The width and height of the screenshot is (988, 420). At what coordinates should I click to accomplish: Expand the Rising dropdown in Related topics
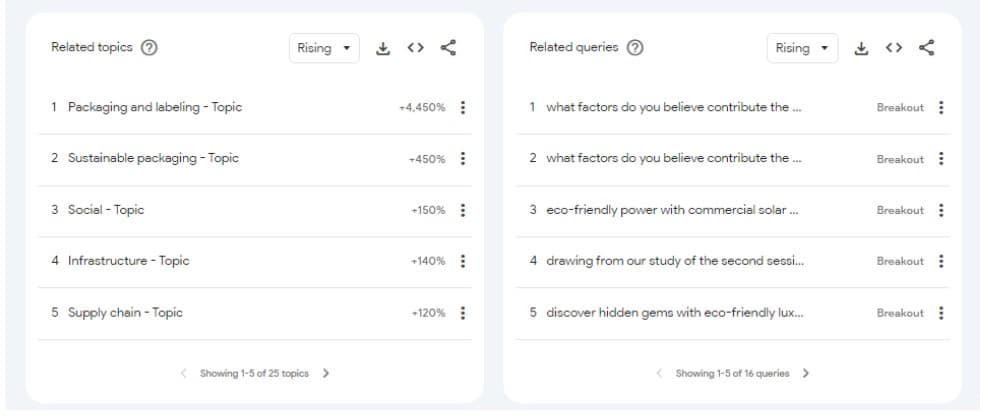pos(324,48)
